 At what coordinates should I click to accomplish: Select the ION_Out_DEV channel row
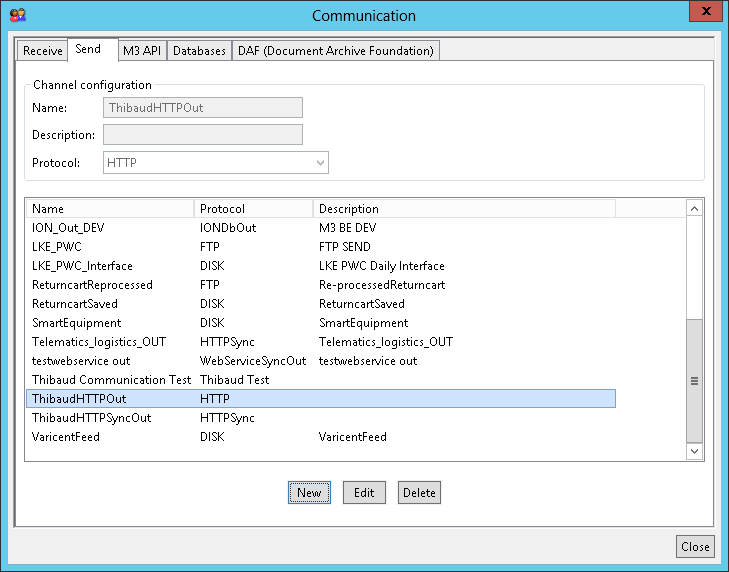(68, 228)
